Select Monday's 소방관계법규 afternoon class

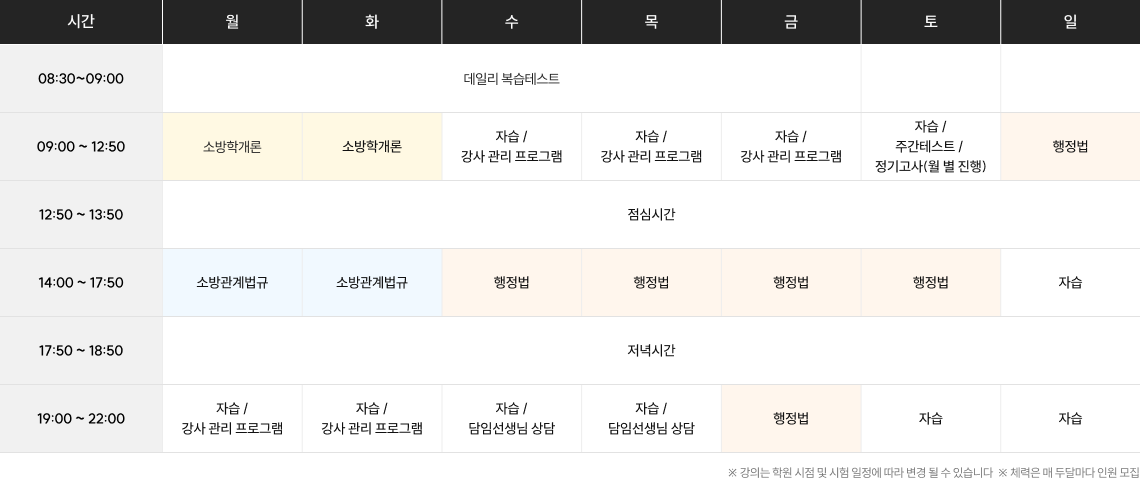[x=232, y=283]
